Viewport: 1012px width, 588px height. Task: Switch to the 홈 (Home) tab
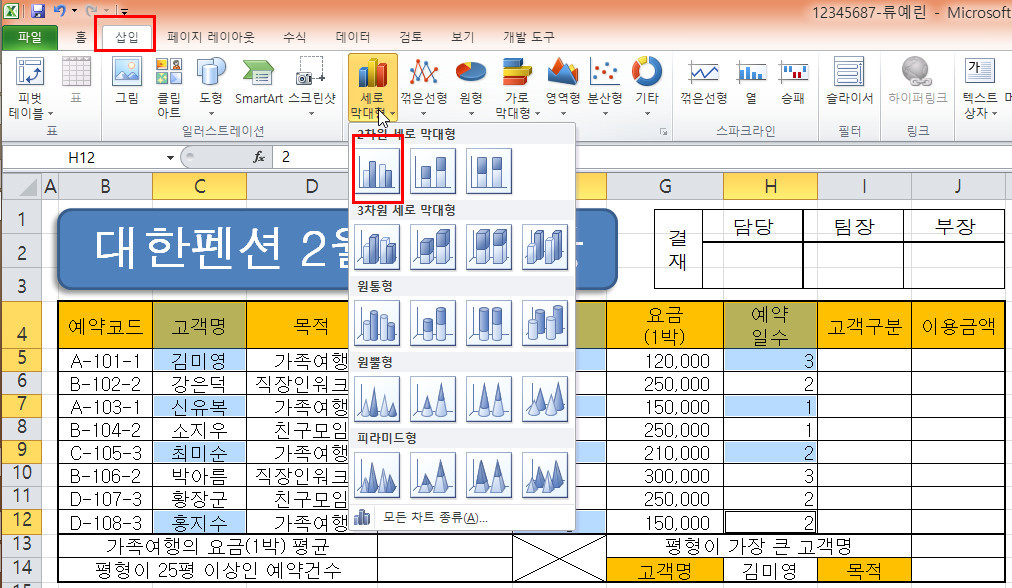pyautogui.click(x=81, y=37)
